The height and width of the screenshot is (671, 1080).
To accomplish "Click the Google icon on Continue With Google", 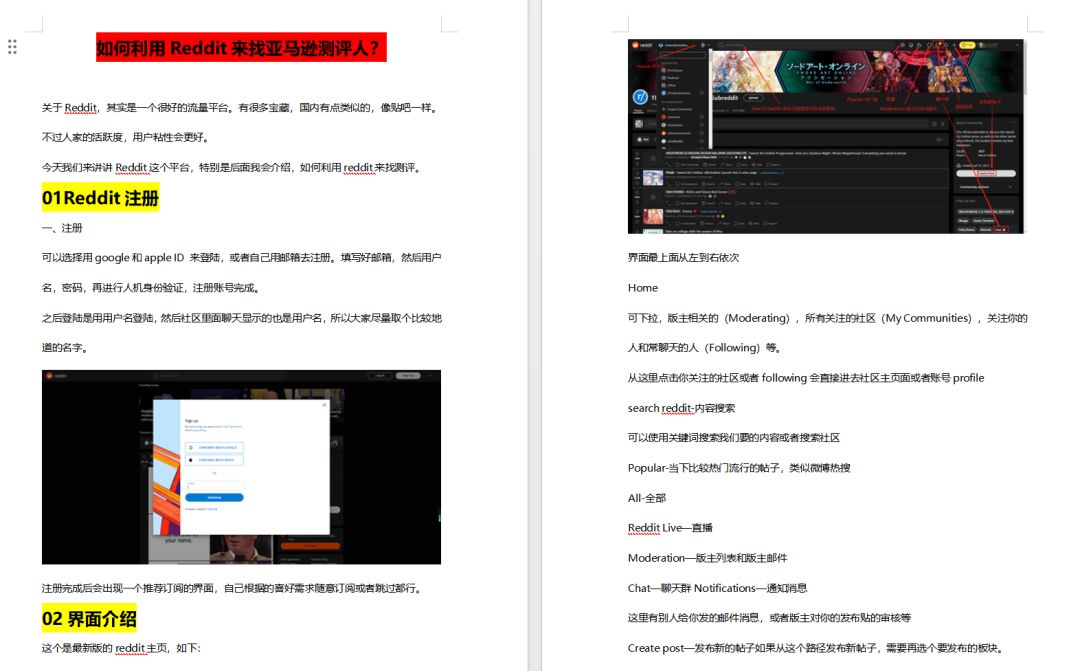I will tap(191, 447).
